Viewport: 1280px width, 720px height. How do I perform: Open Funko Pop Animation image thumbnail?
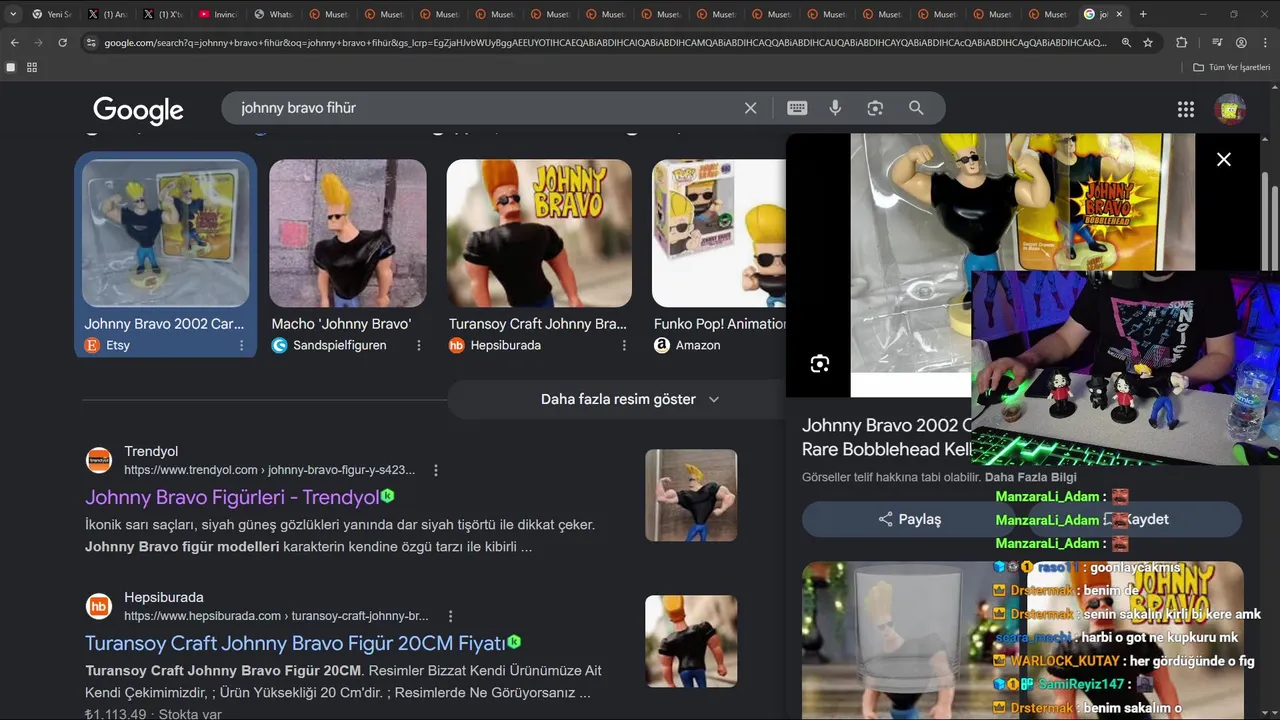tap(718, 233)
